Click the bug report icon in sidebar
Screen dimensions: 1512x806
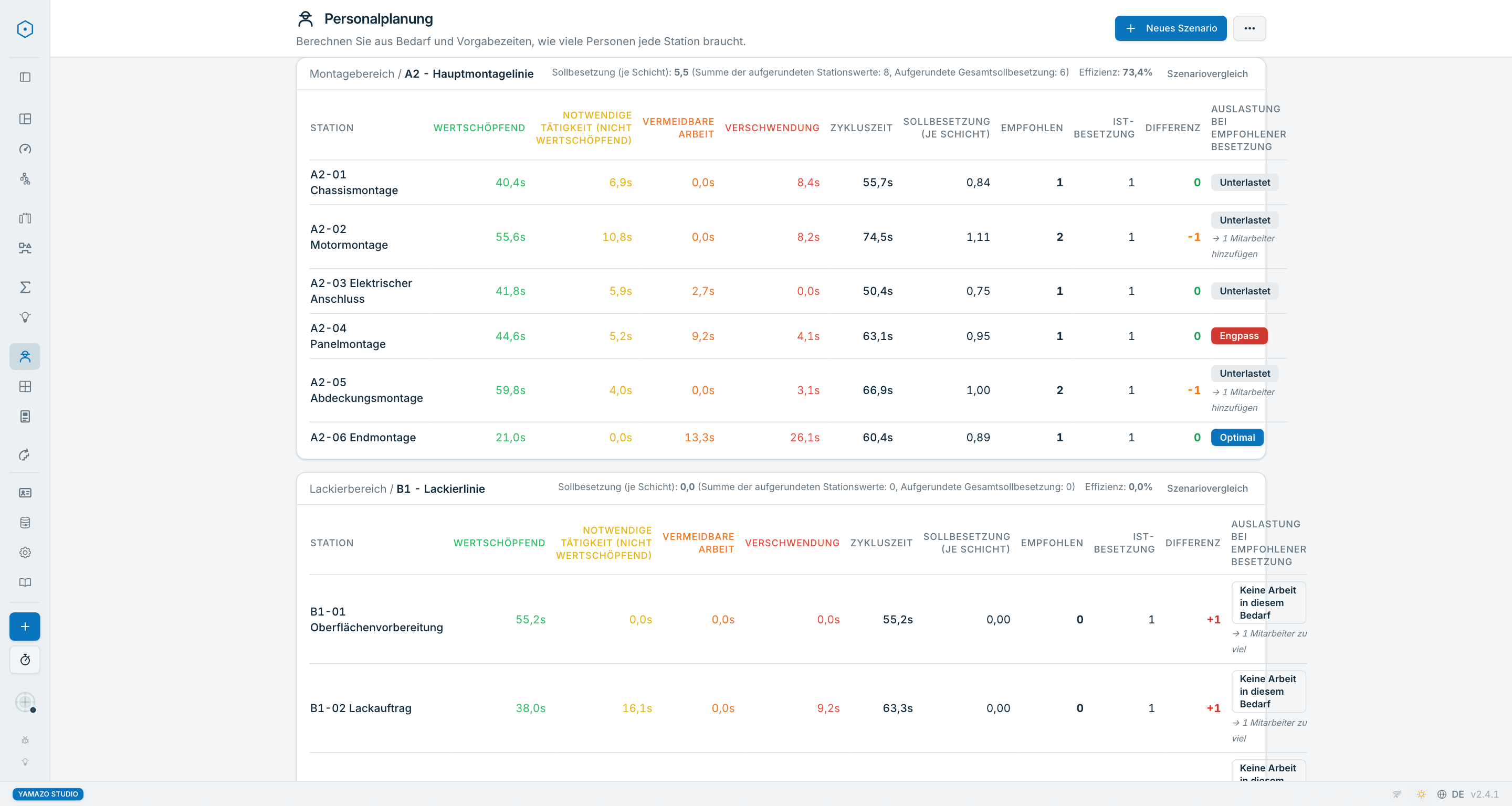click(x=25, y=740)
